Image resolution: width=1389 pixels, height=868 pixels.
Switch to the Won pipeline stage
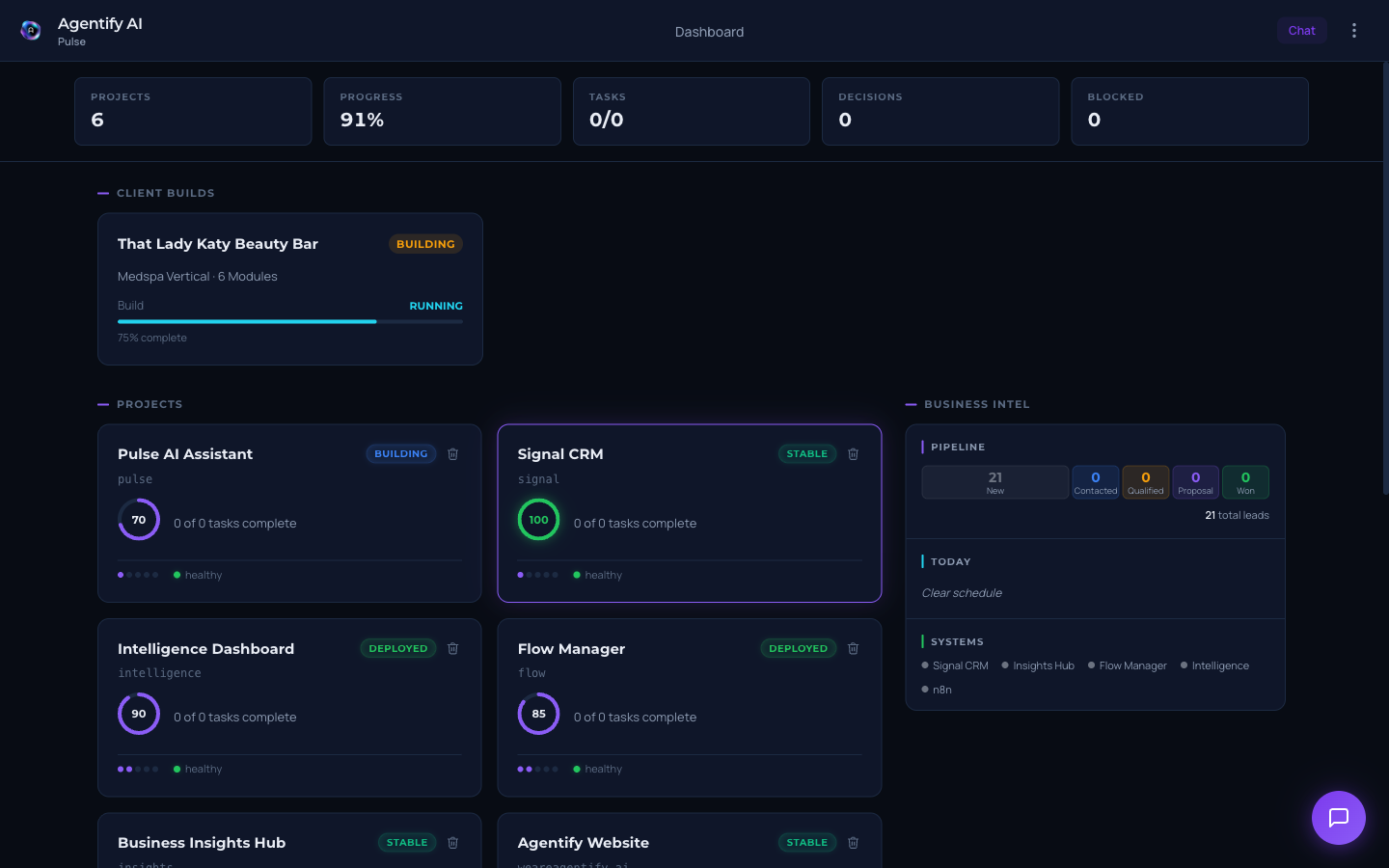(x=1245, y=481)
